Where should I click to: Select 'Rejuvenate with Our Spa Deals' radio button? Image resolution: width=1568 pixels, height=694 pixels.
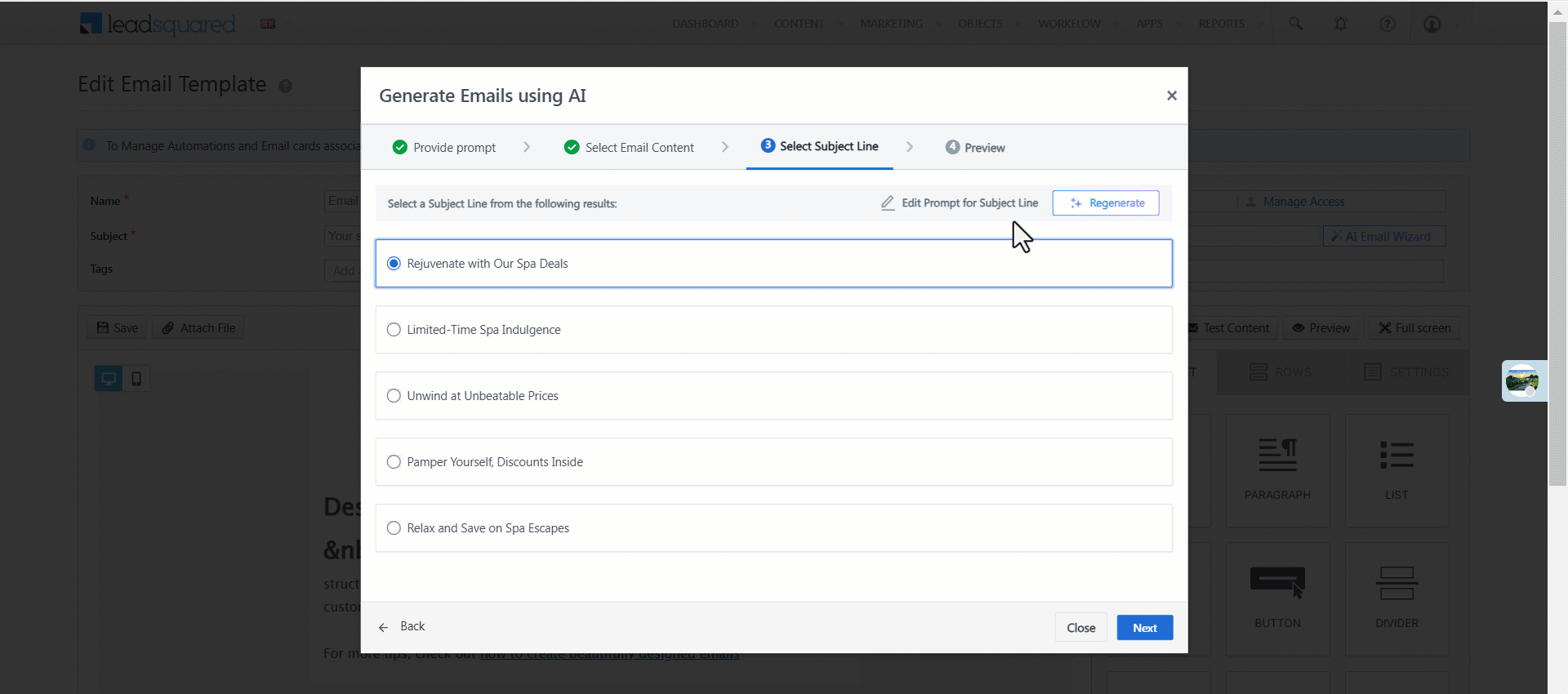[394, 263]
